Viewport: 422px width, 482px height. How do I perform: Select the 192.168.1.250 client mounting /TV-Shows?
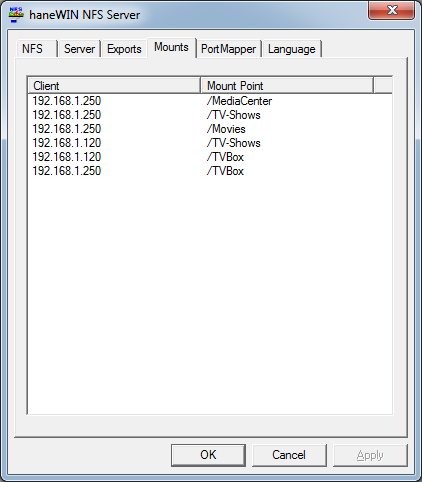coord(67,115)
